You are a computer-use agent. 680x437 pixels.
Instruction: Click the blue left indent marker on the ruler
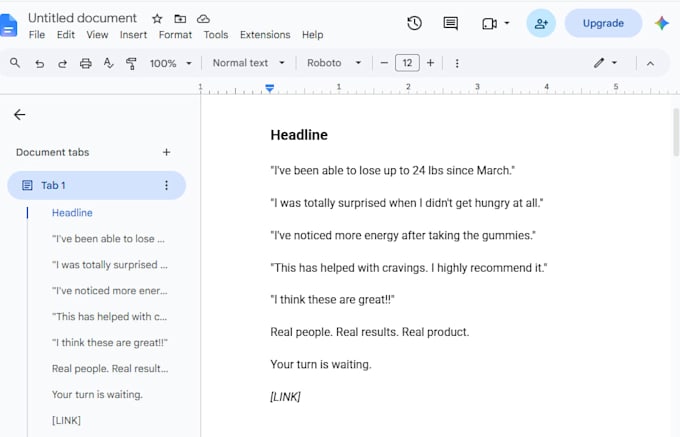click(x=269, y=88)
